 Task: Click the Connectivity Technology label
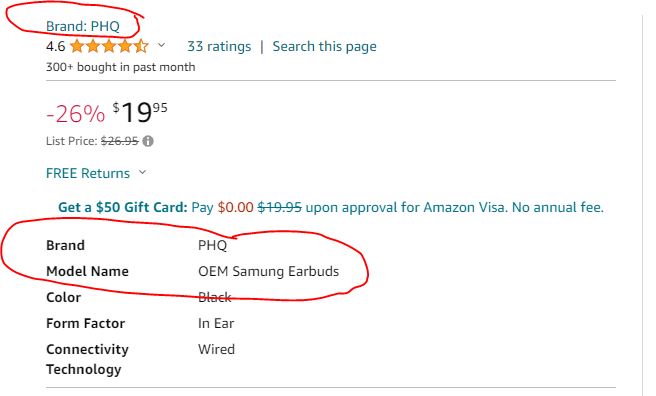pyautogui.click(x=87, y=359)
